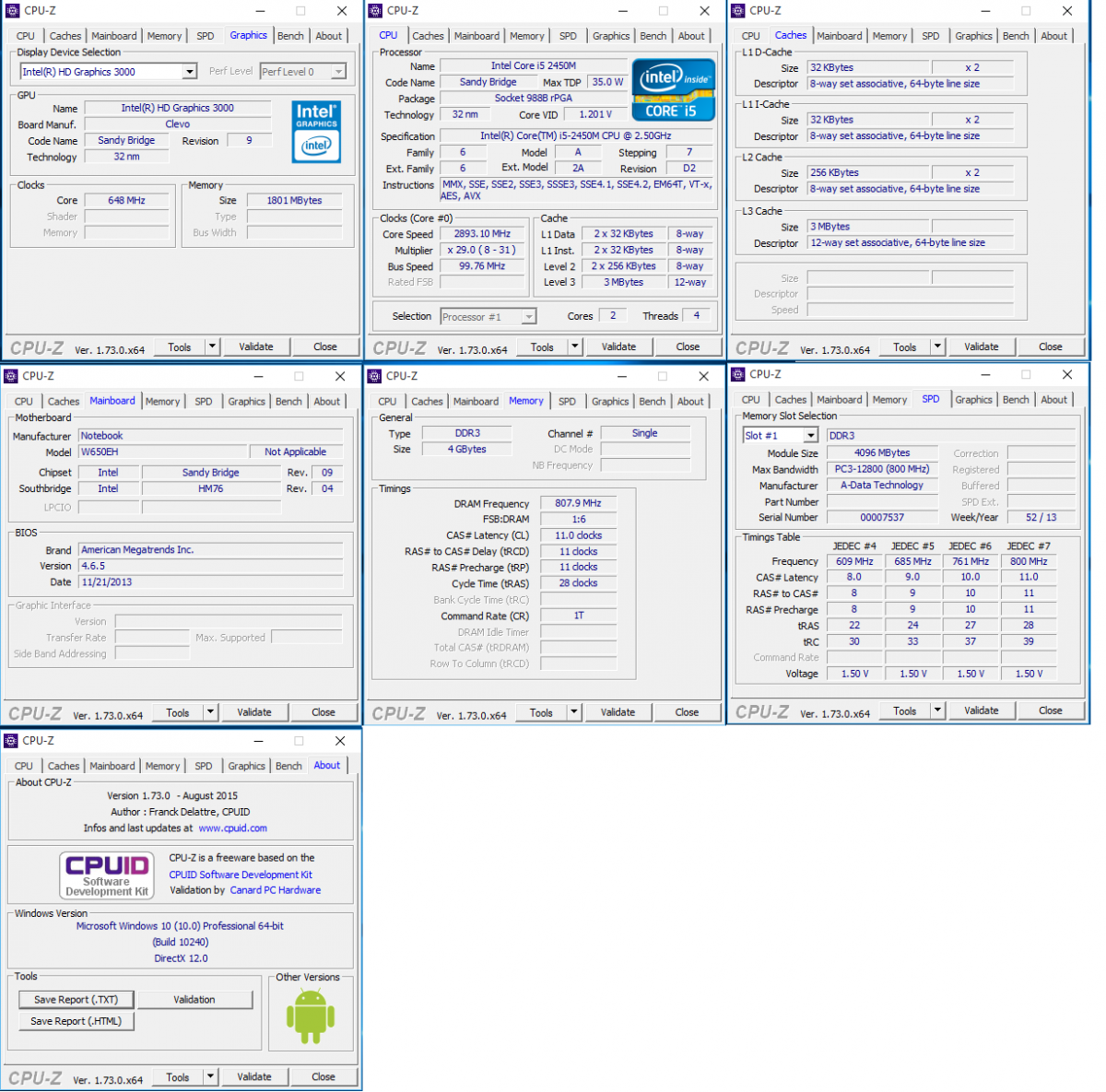Open the Processor #1 selection dropdown
The height and width of the screenshot is (1092, 1106).
point(488,317)
